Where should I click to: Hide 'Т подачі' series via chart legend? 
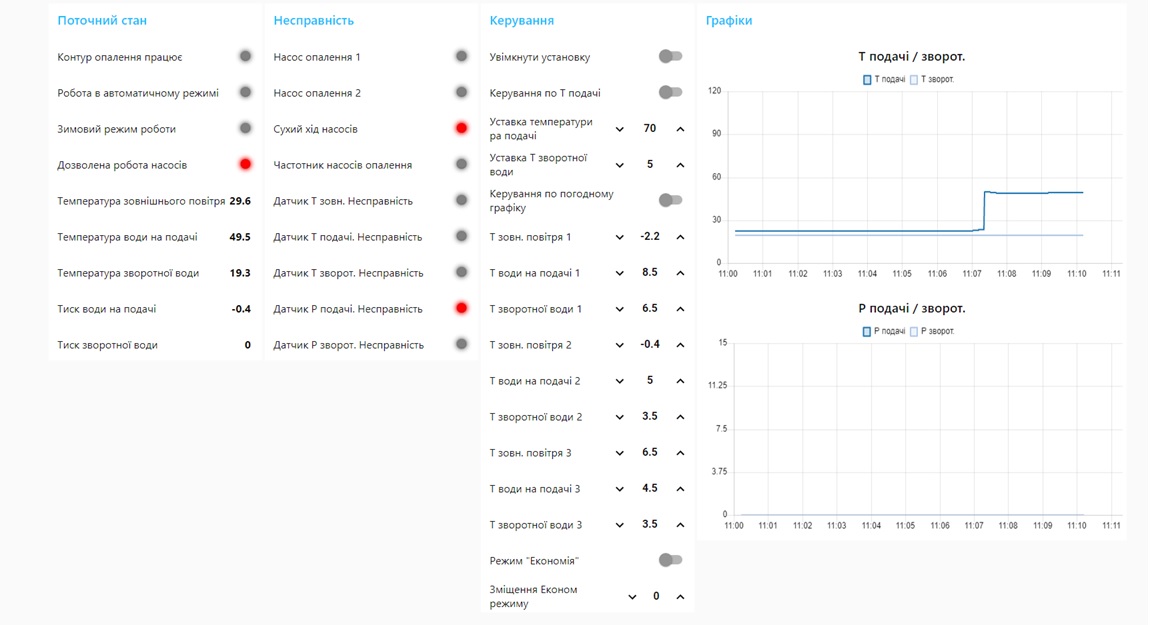click(x=884, y=79)
